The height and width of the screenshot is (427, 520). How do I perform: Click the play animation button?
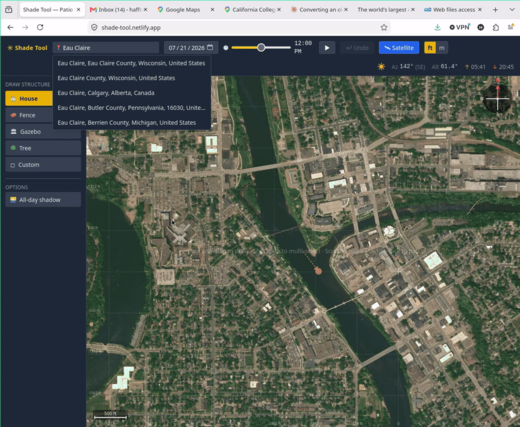(327, 48)
